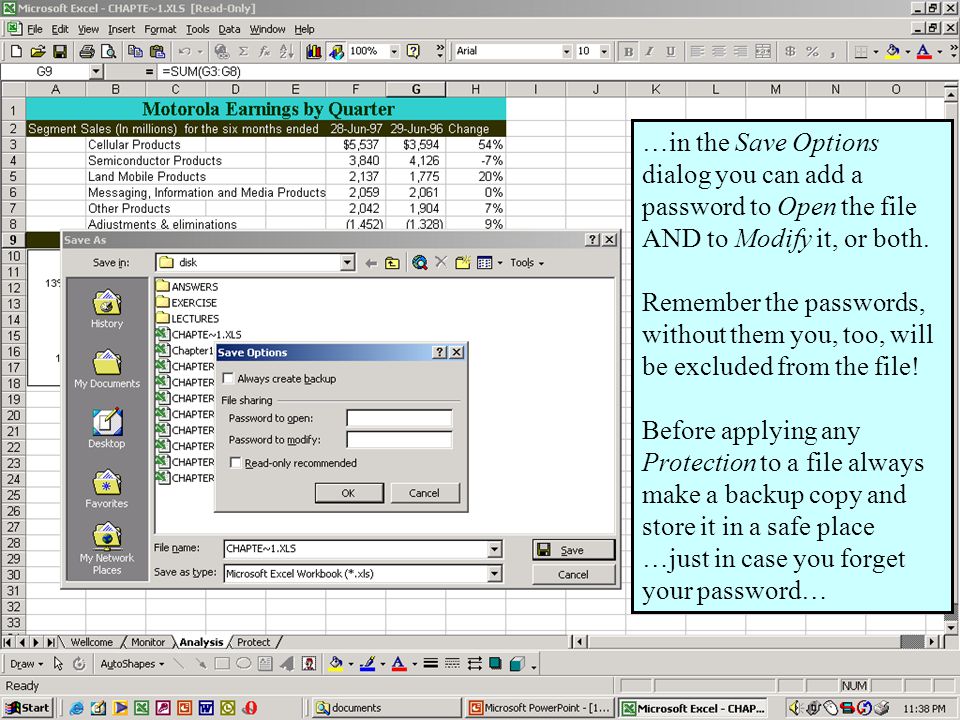Open the Tools dropdown in Save As

(527, 263)
